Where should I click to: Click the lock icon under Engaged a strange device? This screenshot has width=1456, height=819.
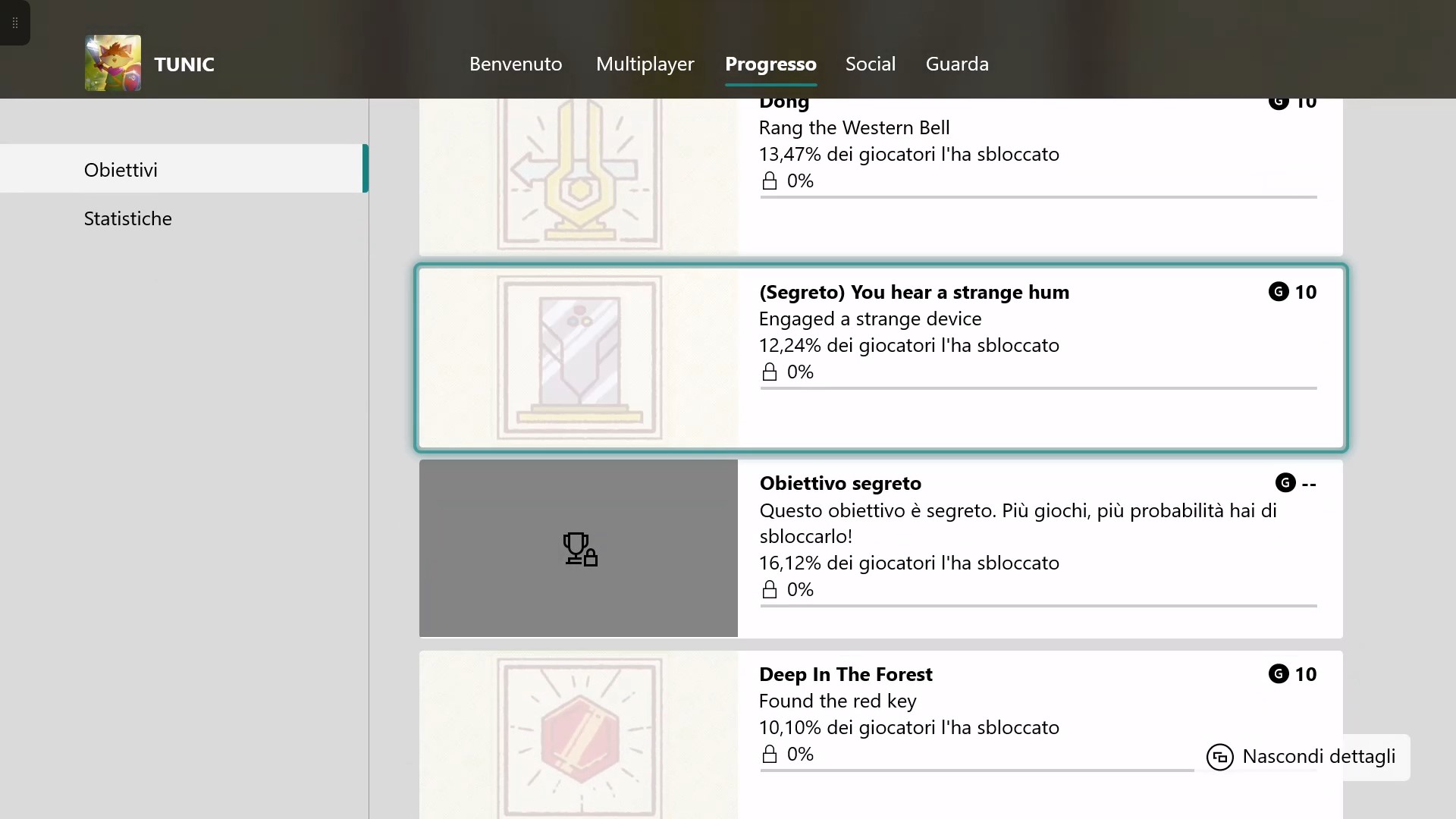770,372
